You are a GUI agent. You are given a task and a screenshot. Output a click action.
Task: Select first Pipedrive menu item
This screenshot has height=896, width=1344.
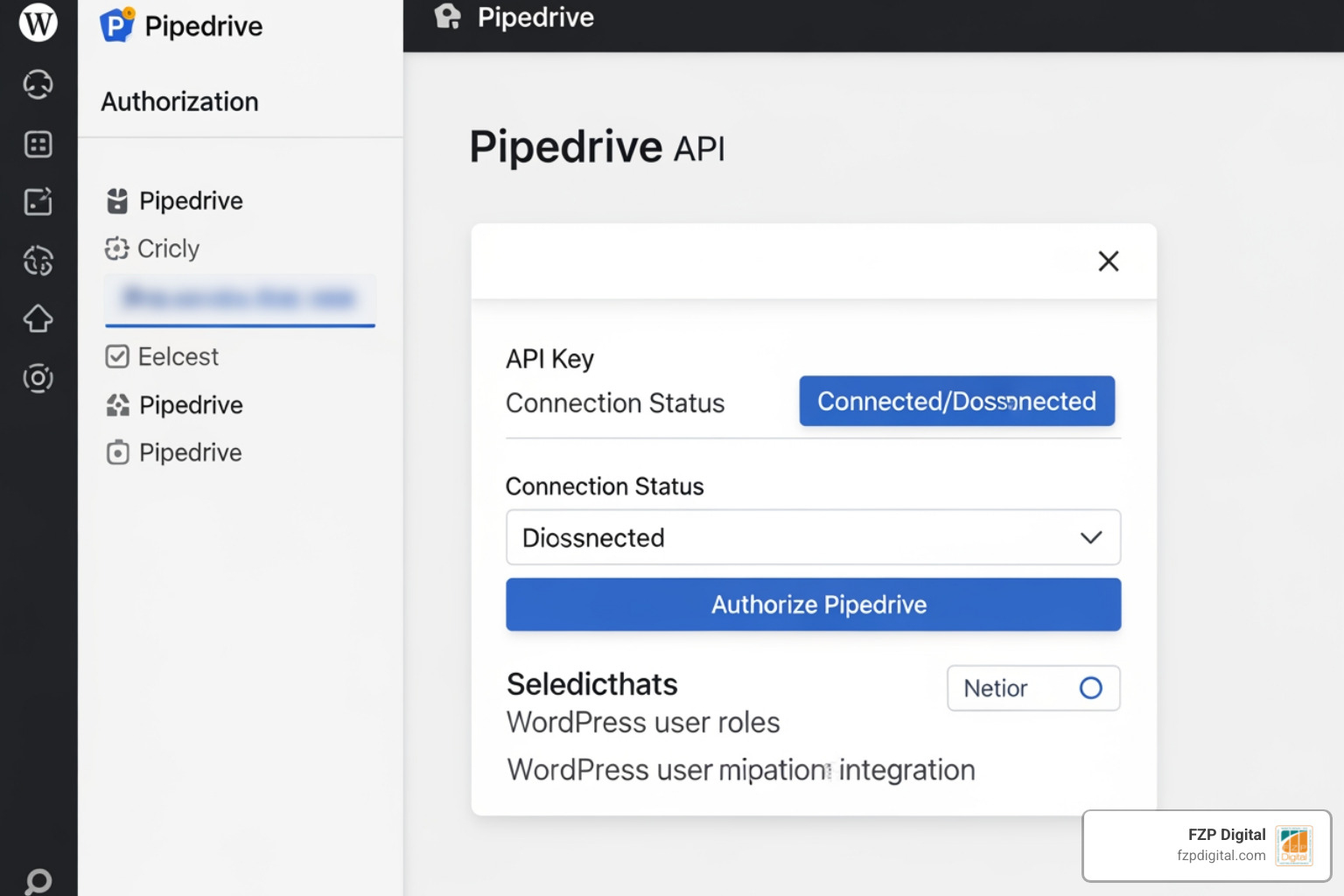coord(191,201)
